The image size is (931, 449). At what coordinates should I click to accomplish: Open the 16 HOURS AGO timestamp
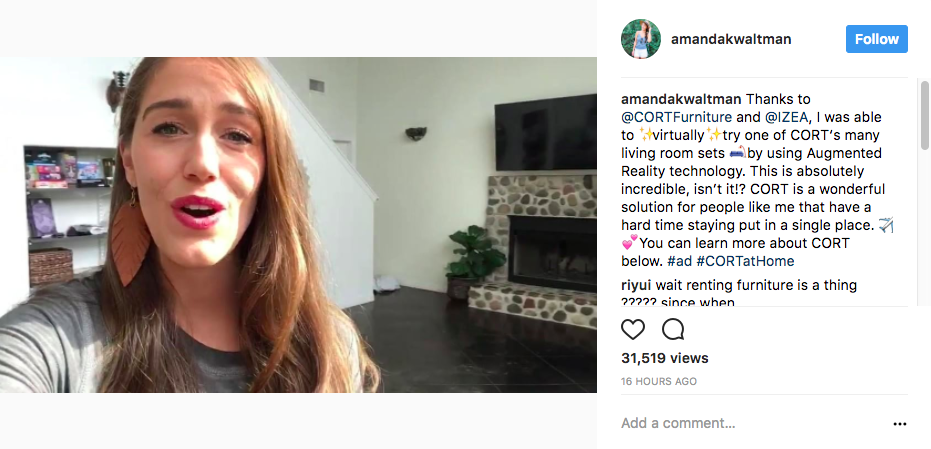659,381
